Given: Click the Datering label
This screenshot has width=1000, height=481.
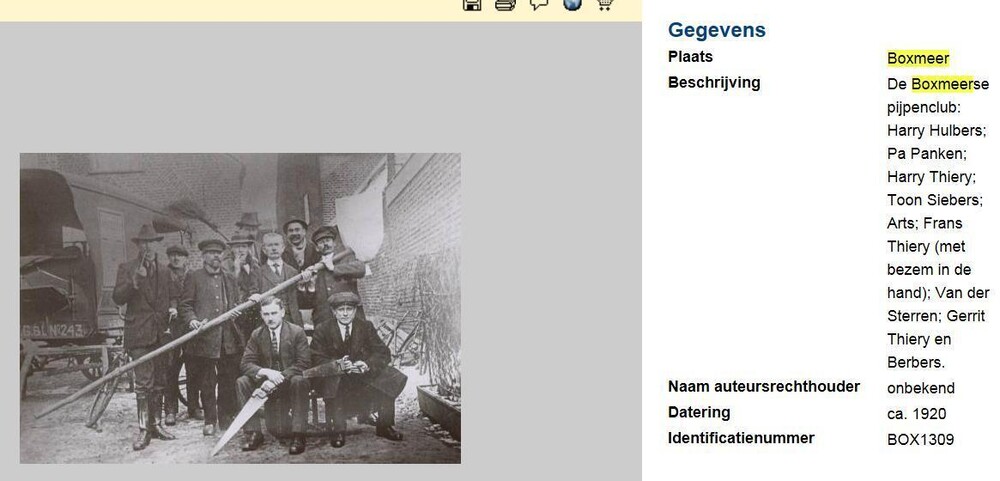Looking at the screenshot, I should tap(699, 413).
